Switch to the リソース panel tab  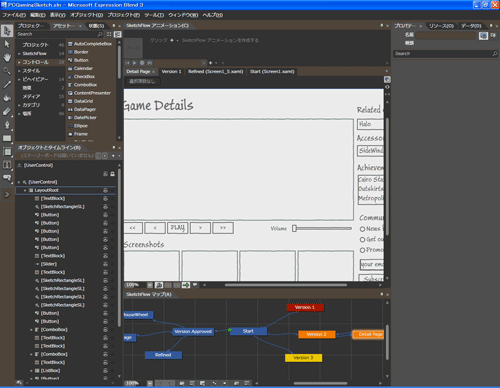pyautogui.click(x=441, y=26)
